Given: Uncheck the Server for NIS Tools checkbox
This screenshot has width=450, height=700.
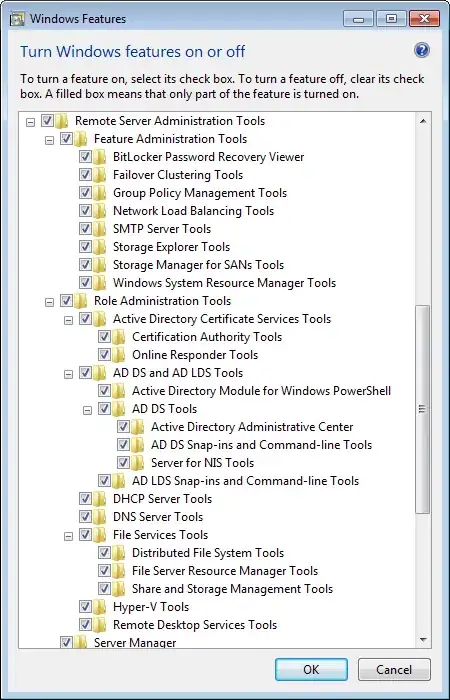Looking at the screenshot, I should pos(123,463).
